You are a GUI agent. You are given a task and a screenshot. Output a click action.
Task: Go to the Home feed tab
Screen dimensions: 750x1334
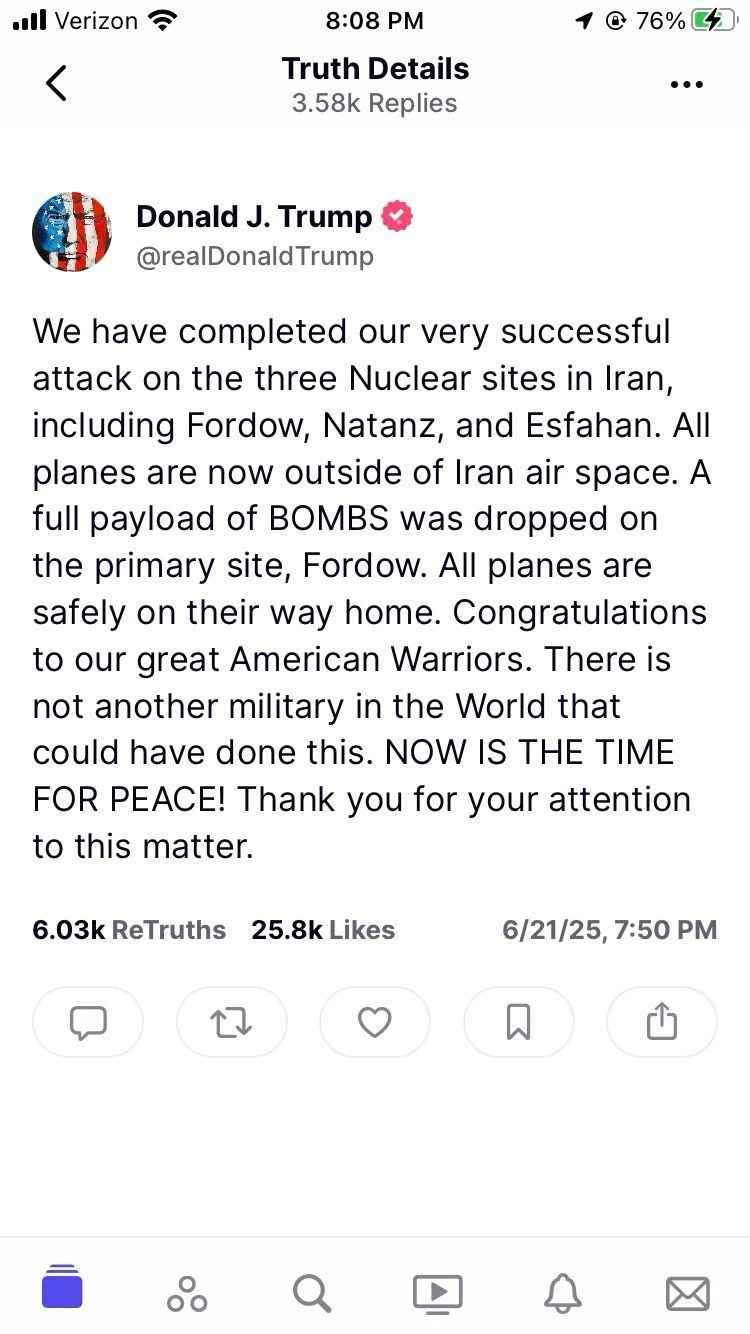coord(62,1287)
